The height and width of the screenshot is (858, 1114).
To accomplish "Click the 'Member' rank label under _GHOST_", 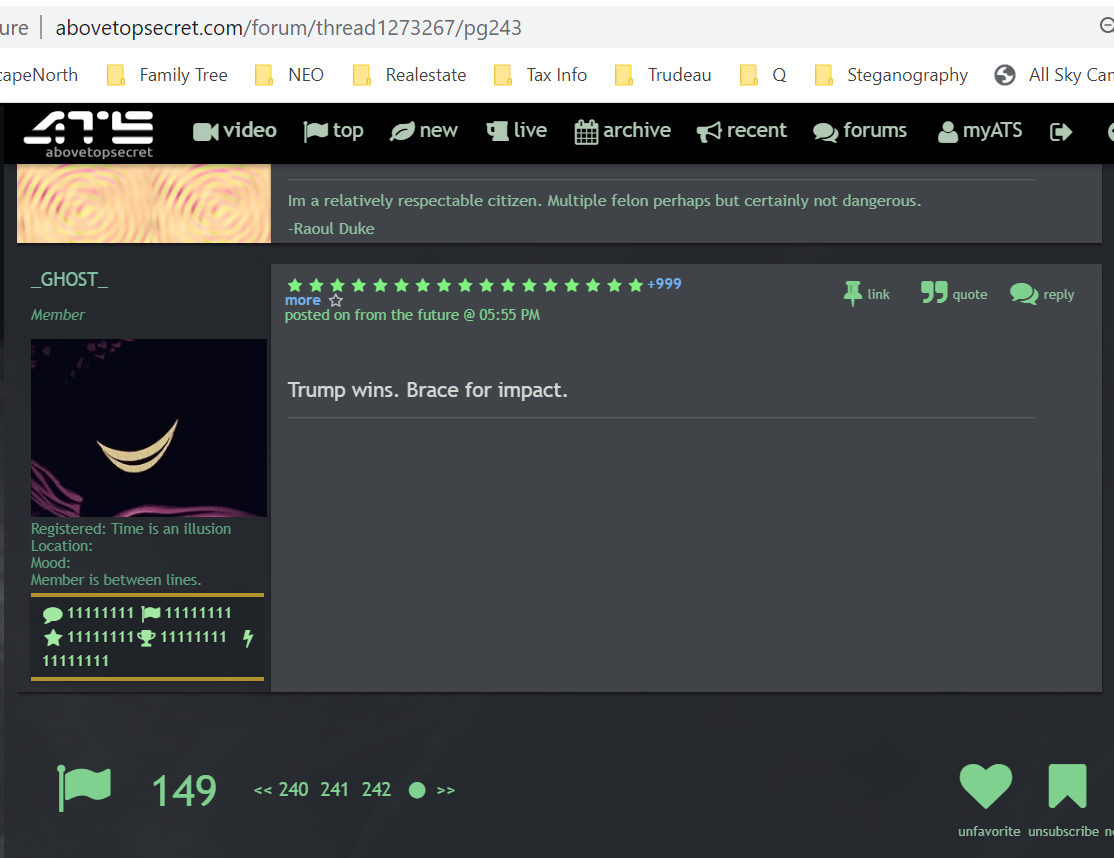I will [x=58, y=315].
